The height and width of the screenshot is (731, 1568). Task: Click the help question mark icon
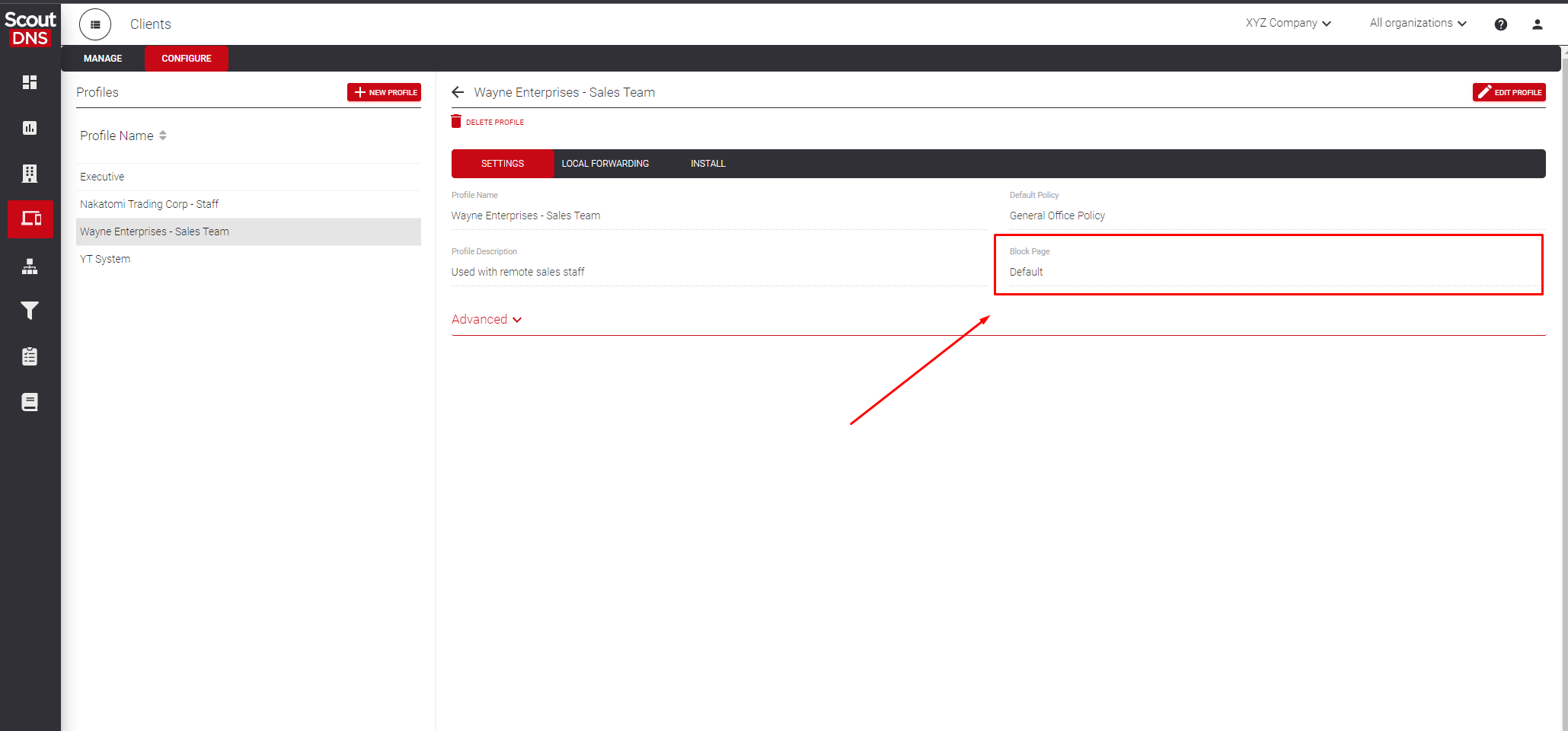(1500, 24)
